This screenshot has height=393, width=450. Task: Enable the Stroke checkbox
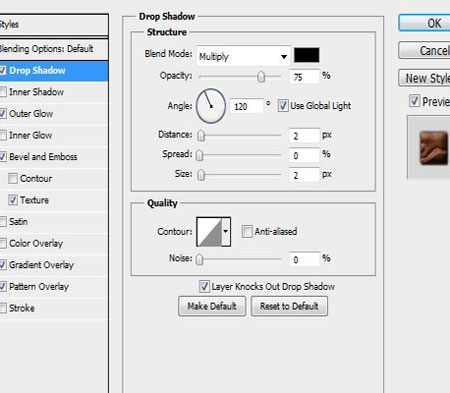click(x=3, y=308)
